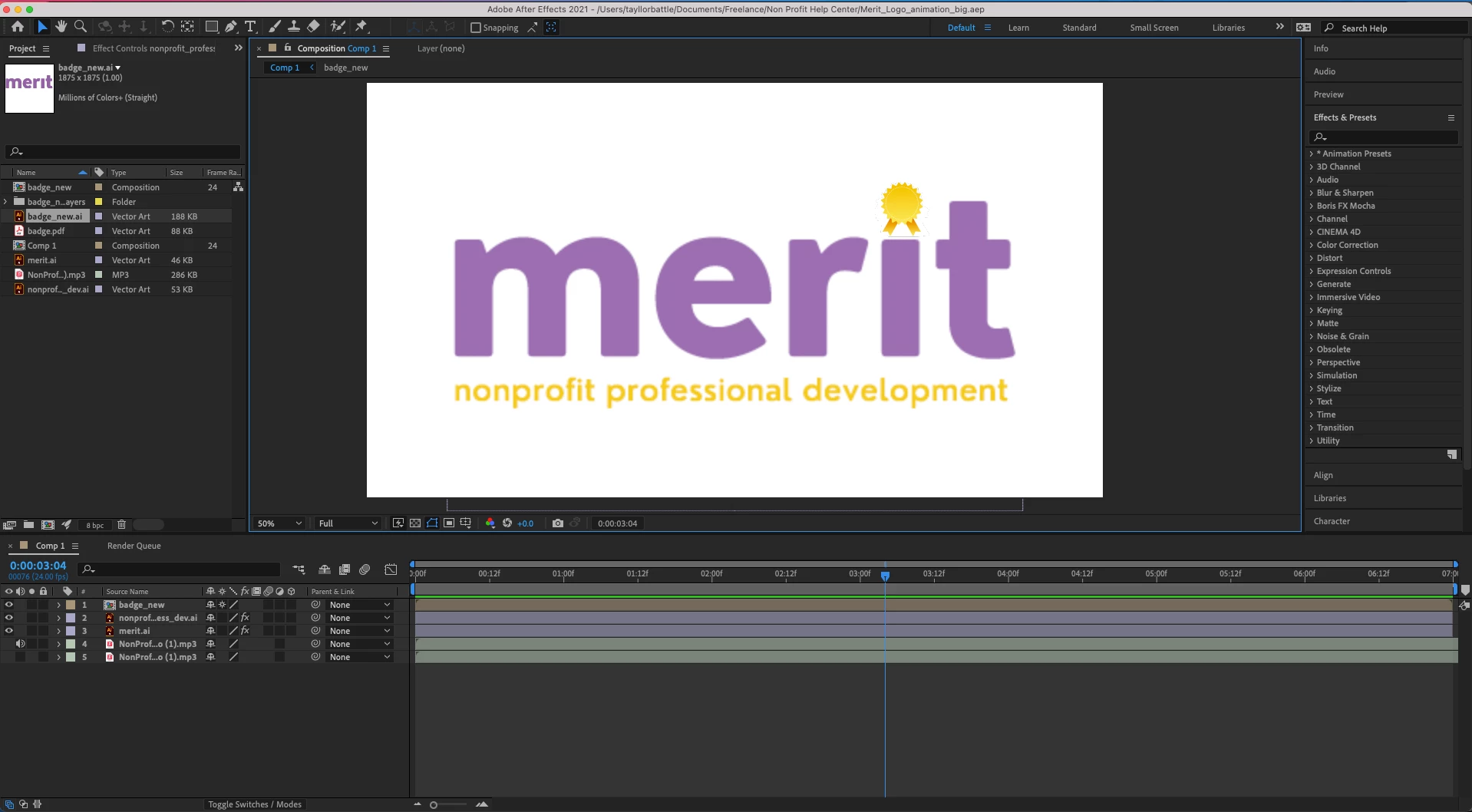Select the Eraser tool

[x=313, y=27]
